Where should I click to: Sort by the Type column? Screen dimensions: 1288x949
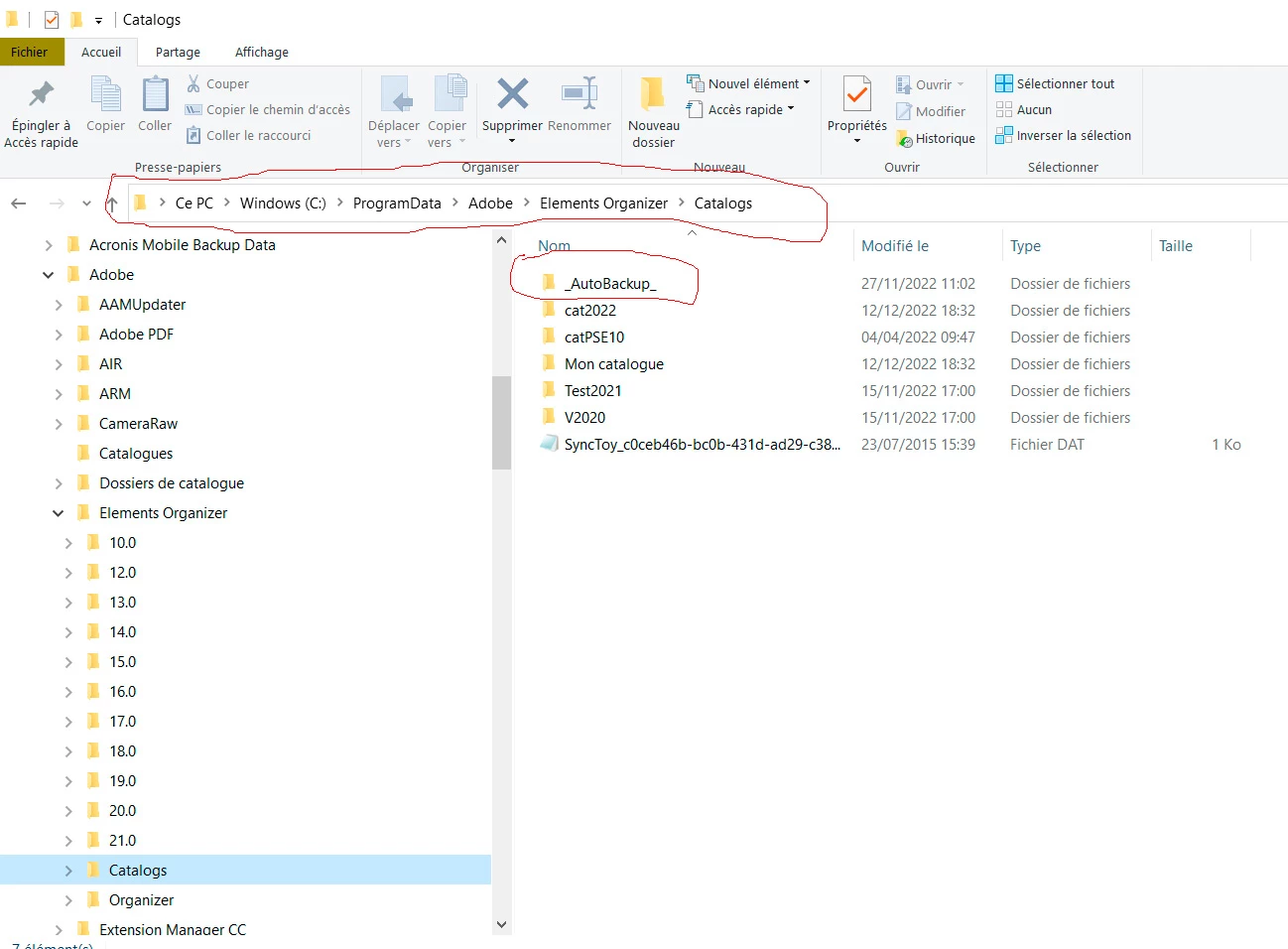1025,246
